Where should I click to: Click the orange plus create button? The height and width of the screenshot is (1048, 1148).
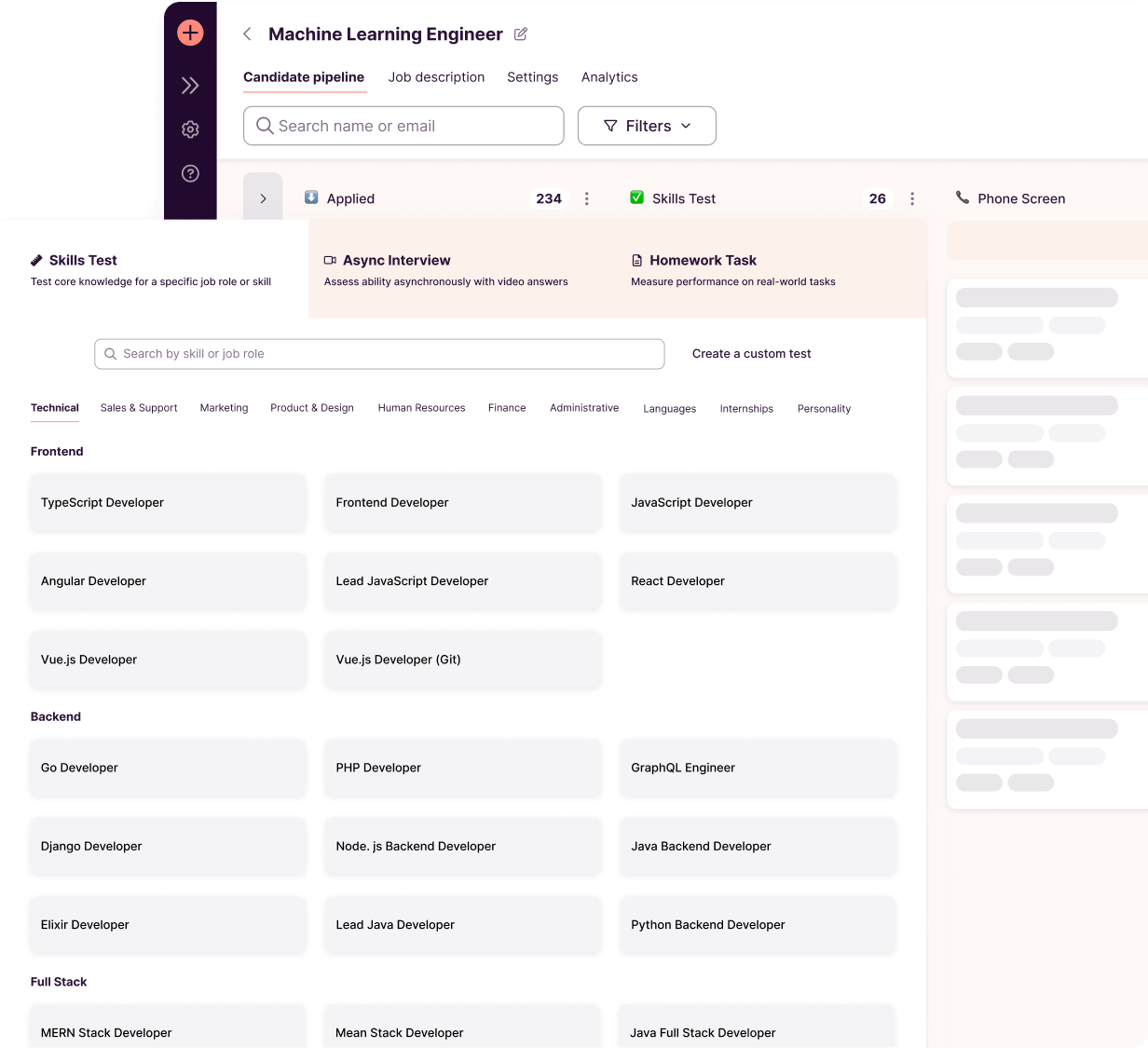coord(190,33)
